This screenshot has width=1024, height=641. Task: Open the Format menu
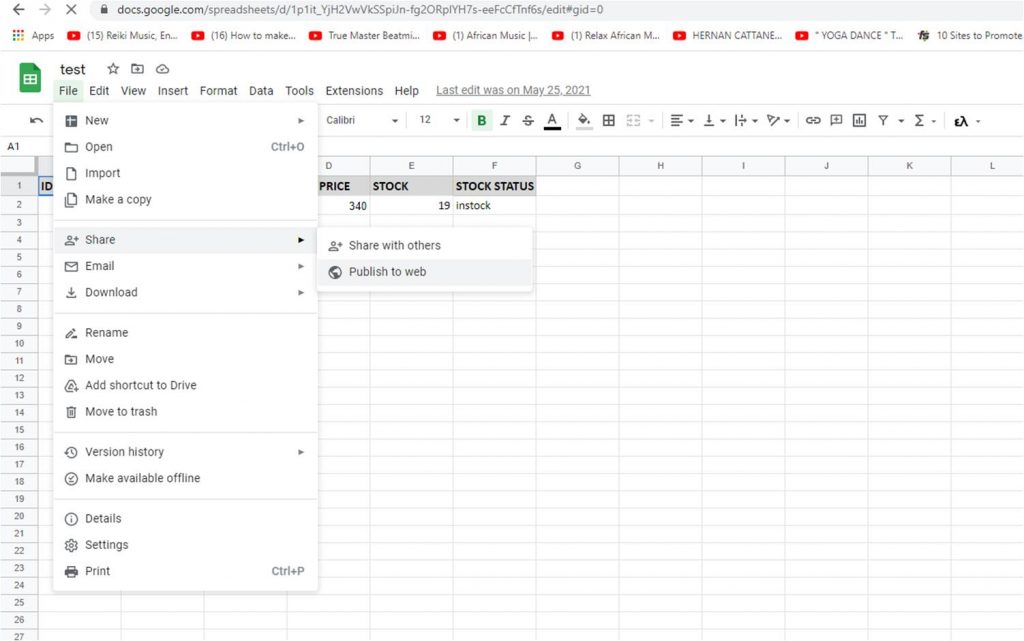pyautogui.click(x=218, y=91)
